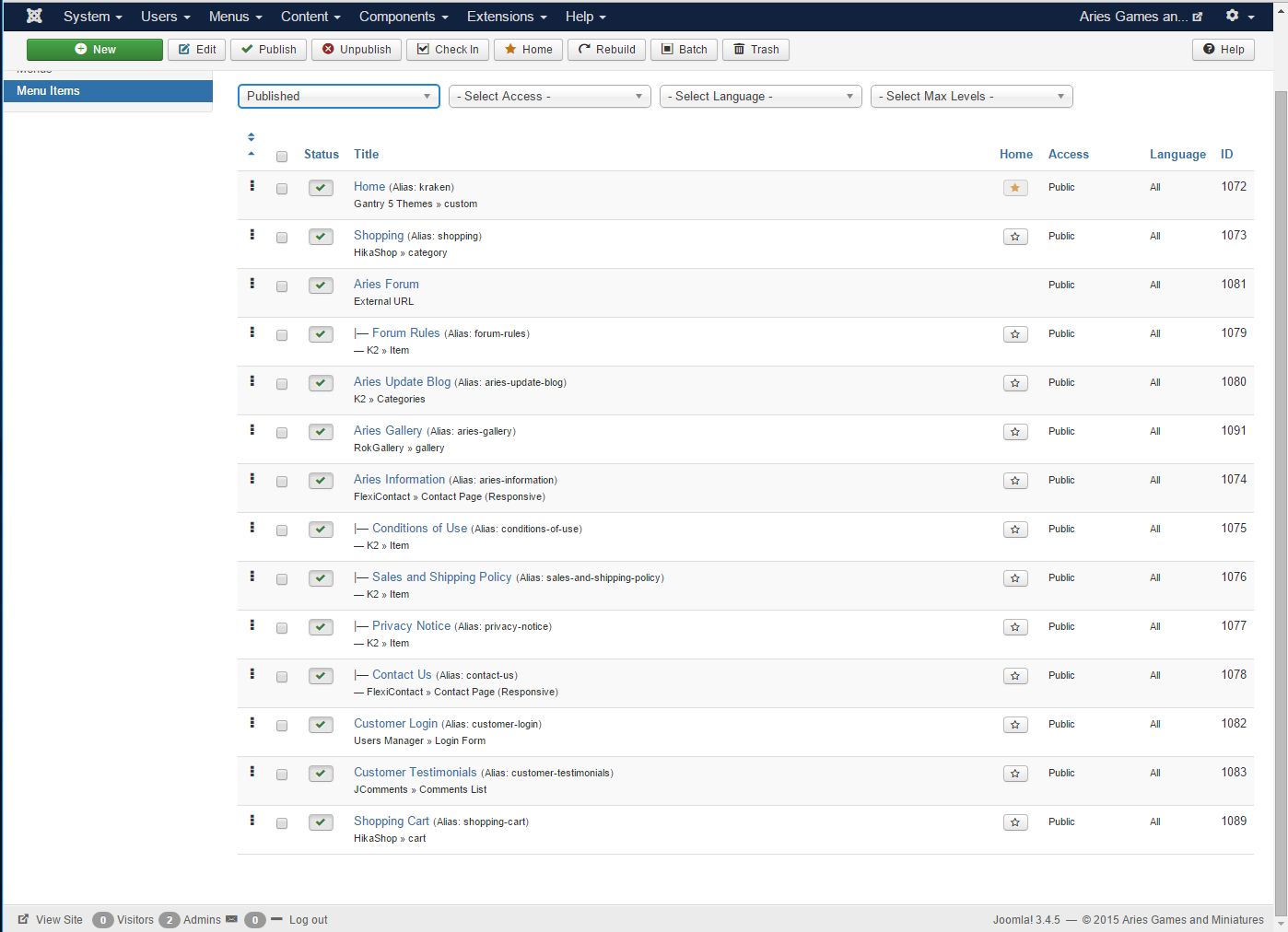
Task: Click home star for Sales and Shipping Policy
Action: click(1015, 578)
